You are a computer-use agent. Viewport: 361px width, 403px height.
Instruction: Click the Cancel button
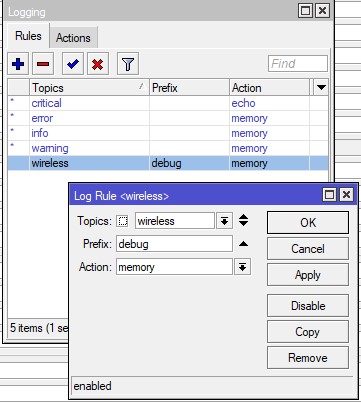[308, 249]
